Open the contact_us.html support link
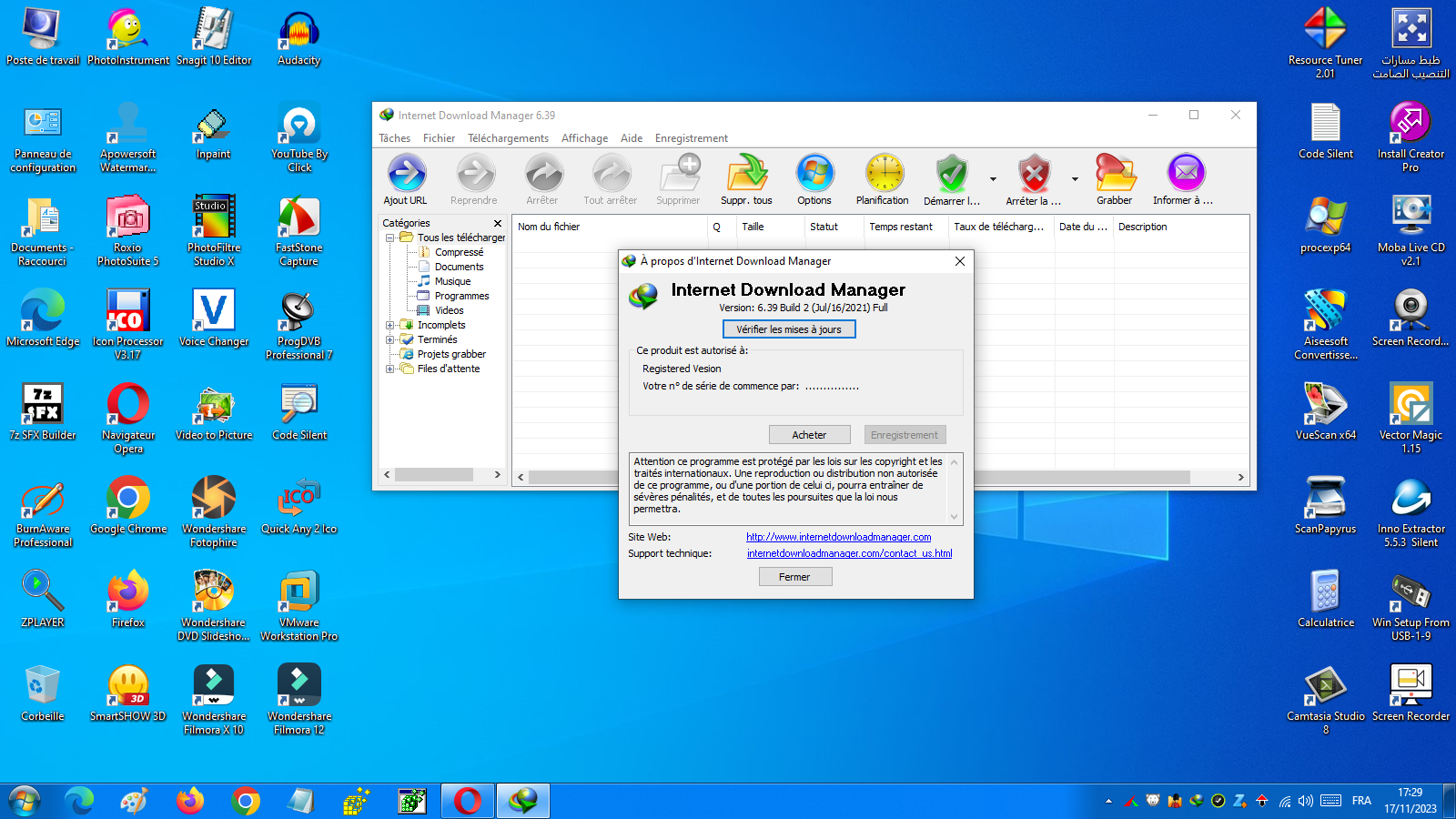 [849, 553]
